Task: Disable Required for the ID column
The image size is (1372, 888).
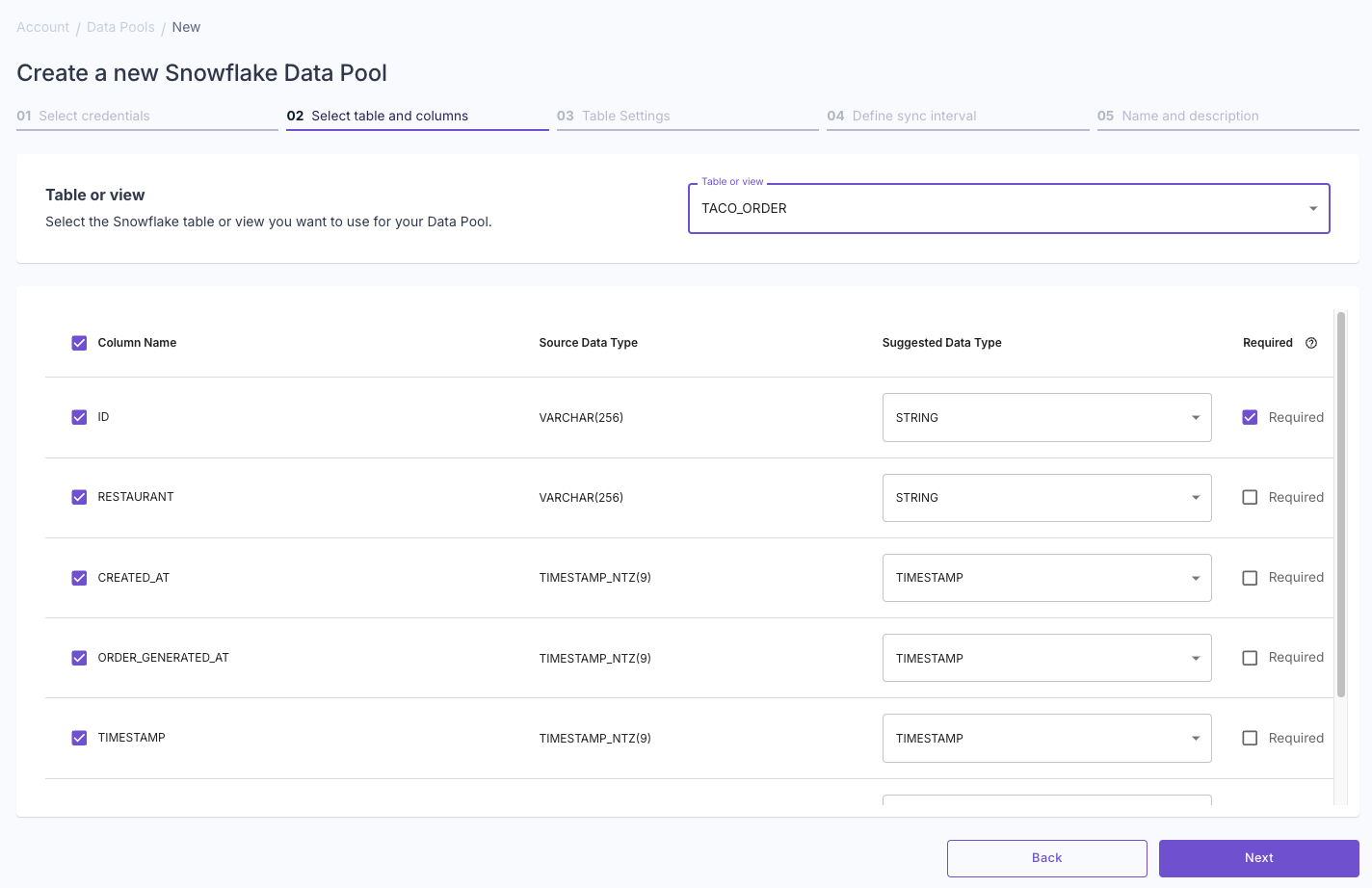Action: coord(1250,417)
